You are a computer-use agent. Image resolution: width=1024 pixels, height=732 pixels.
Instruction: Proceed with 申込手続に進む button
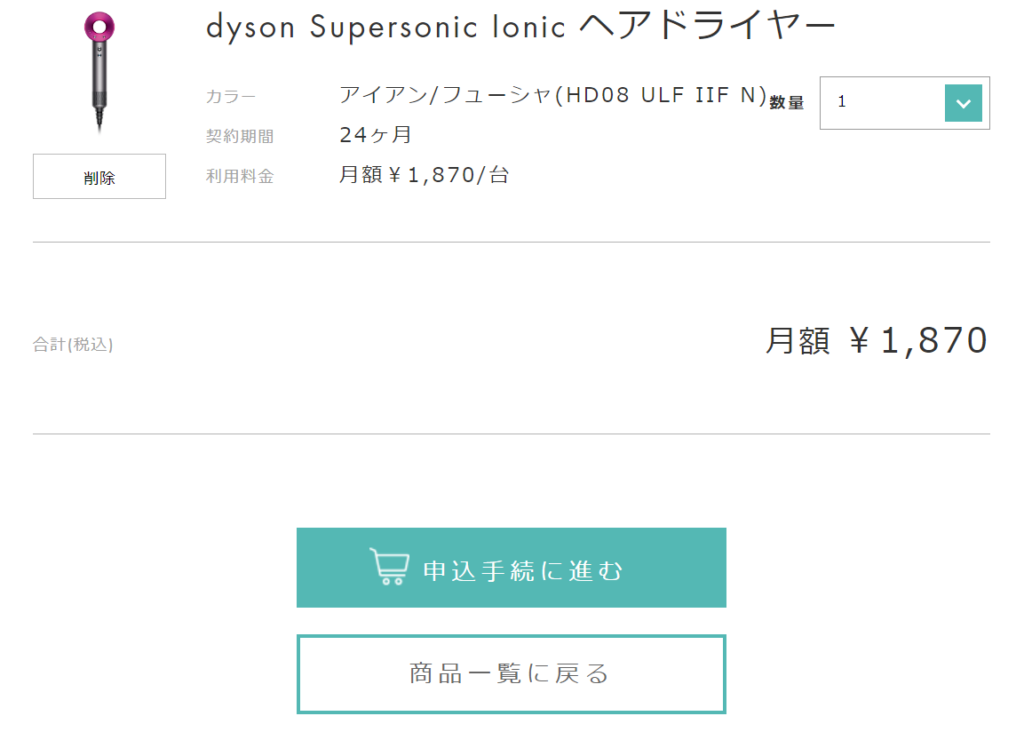(511, 567)
